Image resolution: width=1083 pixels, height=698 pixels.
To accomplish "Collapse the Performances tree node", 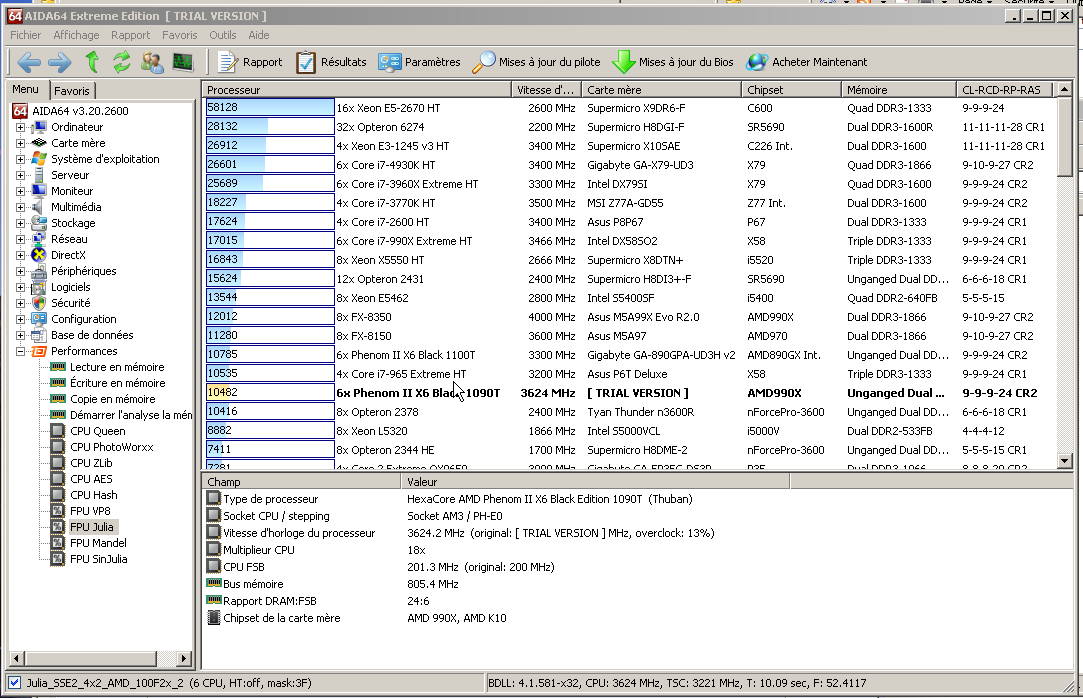I will [21, 351].
